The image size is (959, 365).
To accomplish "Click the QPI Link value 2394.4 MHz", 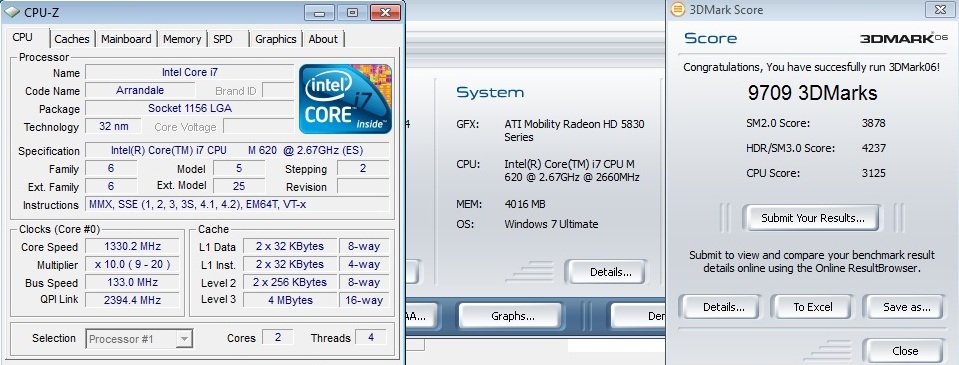I will (x=132, y=300).
